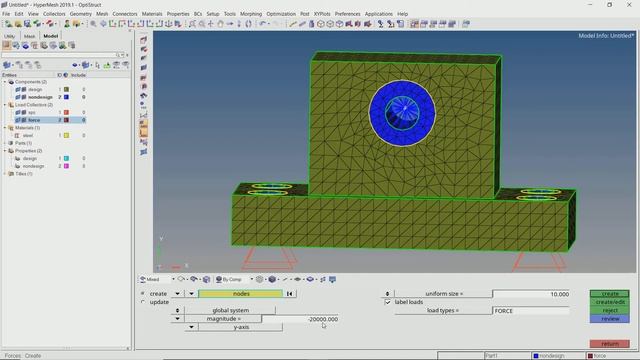Toggle visibility of the spc load collector
The height and width of the screenshot is (360, 640).
pyautogui.click(x=18, y=112)
